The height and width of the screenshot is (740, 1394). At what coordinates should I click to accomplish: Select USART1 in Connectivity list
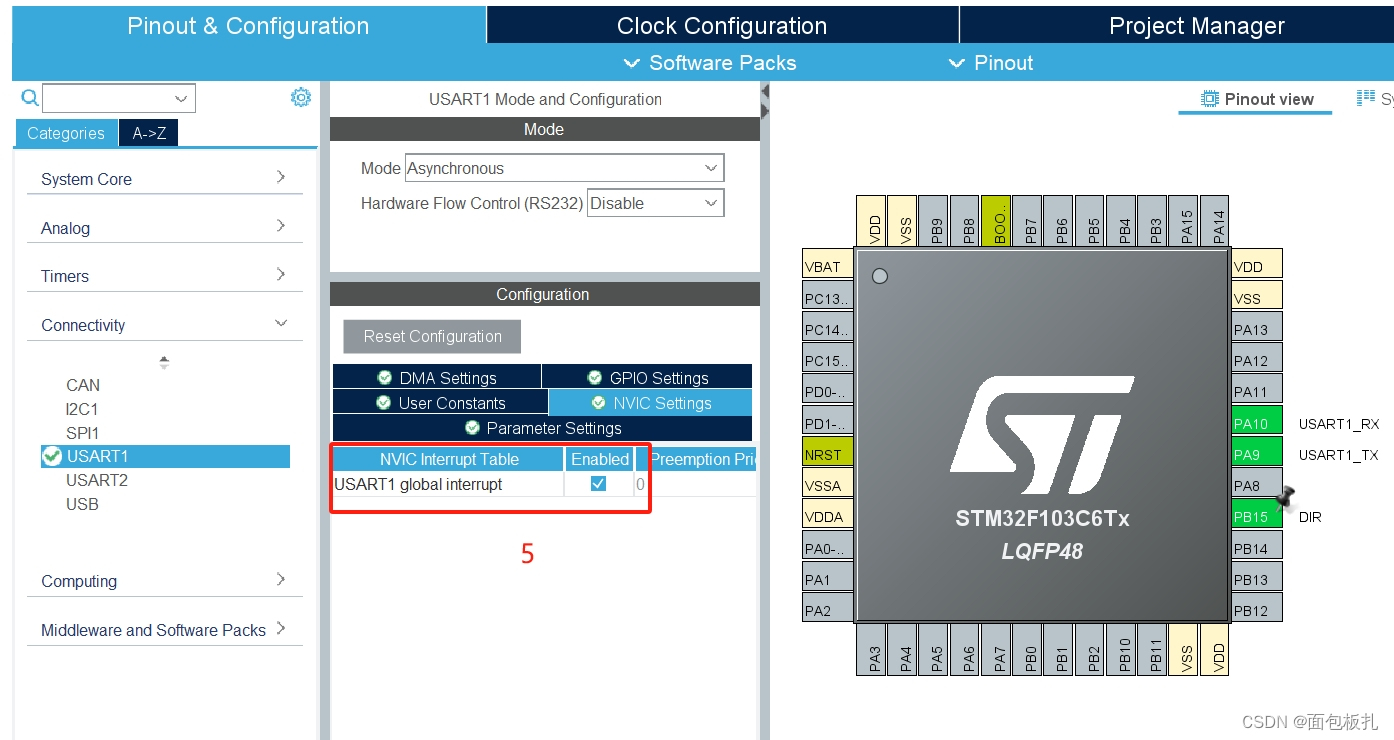click(165, 456)
